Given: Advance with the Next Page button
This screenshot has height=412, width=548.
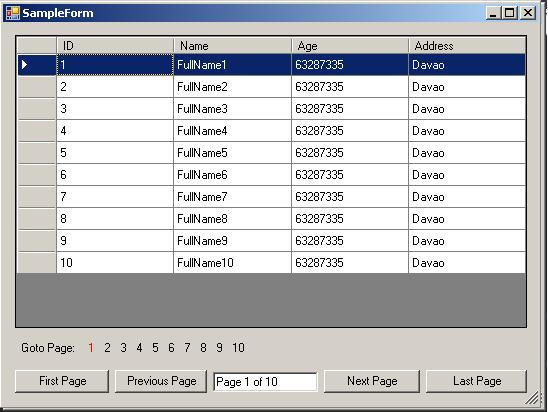Looking at the screenshot, I should tap(372, 381).
